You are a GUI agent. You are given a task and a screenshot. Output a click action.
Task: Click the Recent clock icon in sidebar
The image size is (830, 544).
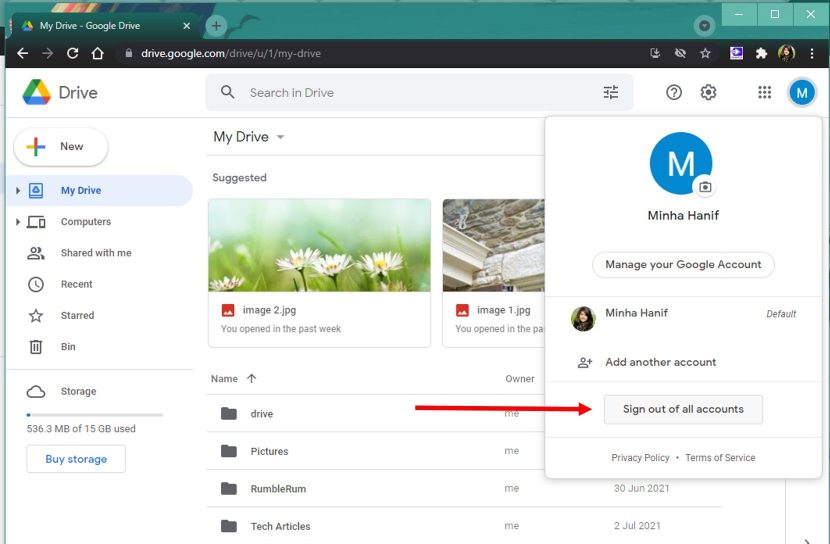coord(35,284)
